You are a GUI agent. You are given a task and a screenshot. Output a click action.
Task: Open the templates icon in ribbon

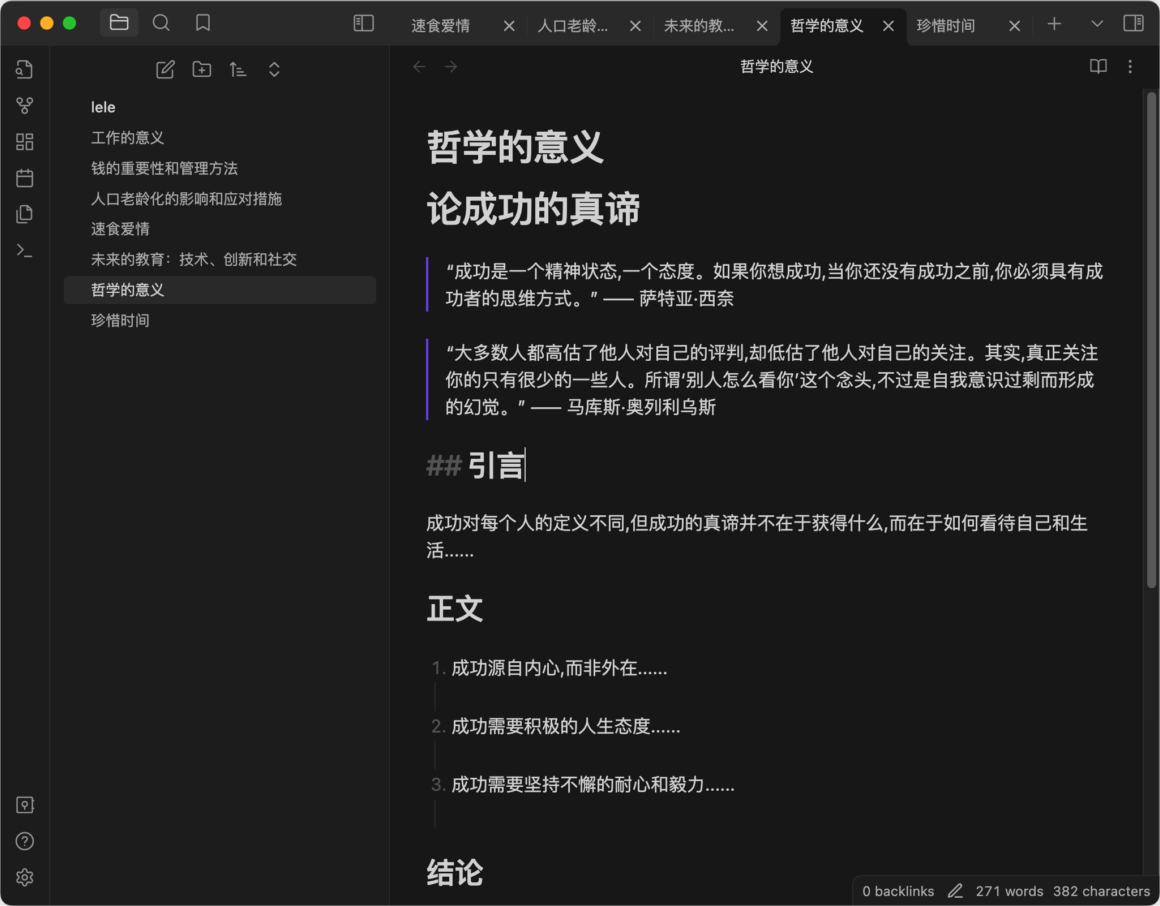(x=24, y=214)
